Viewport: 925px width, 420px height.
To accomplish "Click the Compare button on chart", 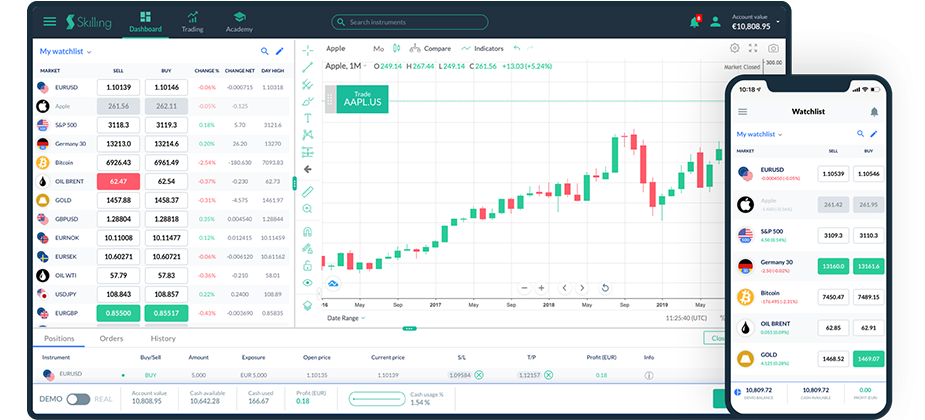I will coord(430,48).
